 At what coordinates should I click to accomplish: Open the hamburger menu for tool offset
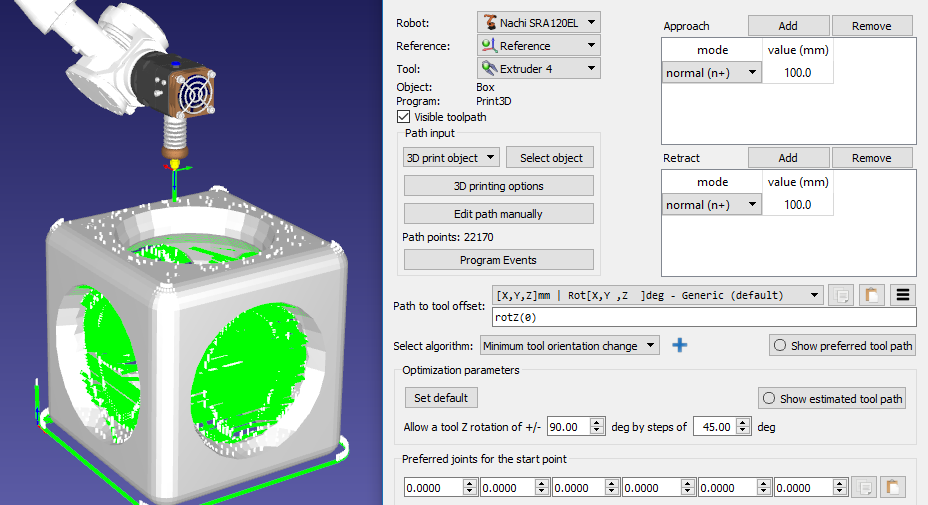902,295
